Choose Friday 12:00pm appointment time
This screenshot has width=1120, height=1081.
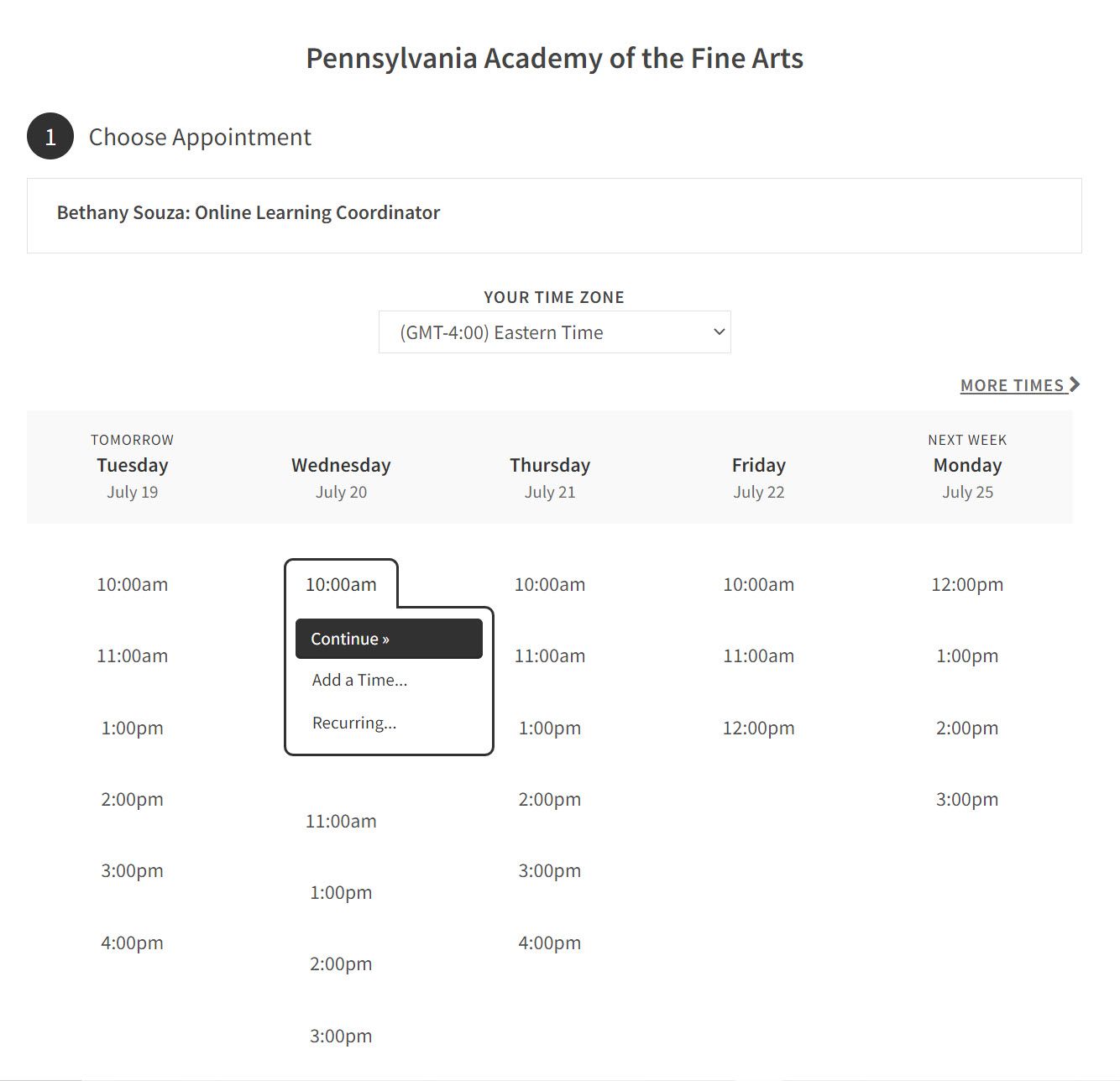pos(758,728)
